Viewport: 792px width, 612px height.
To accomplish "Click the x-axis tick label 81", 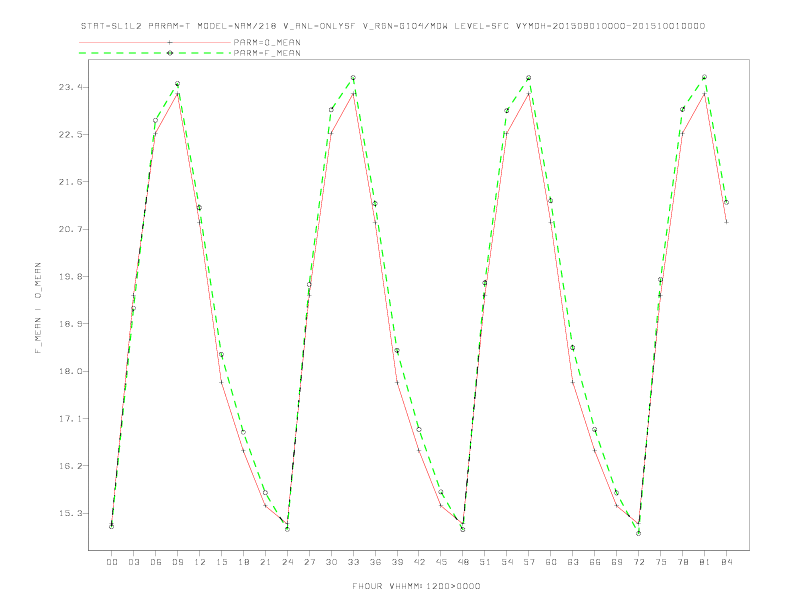I will (x=705, y=562).
